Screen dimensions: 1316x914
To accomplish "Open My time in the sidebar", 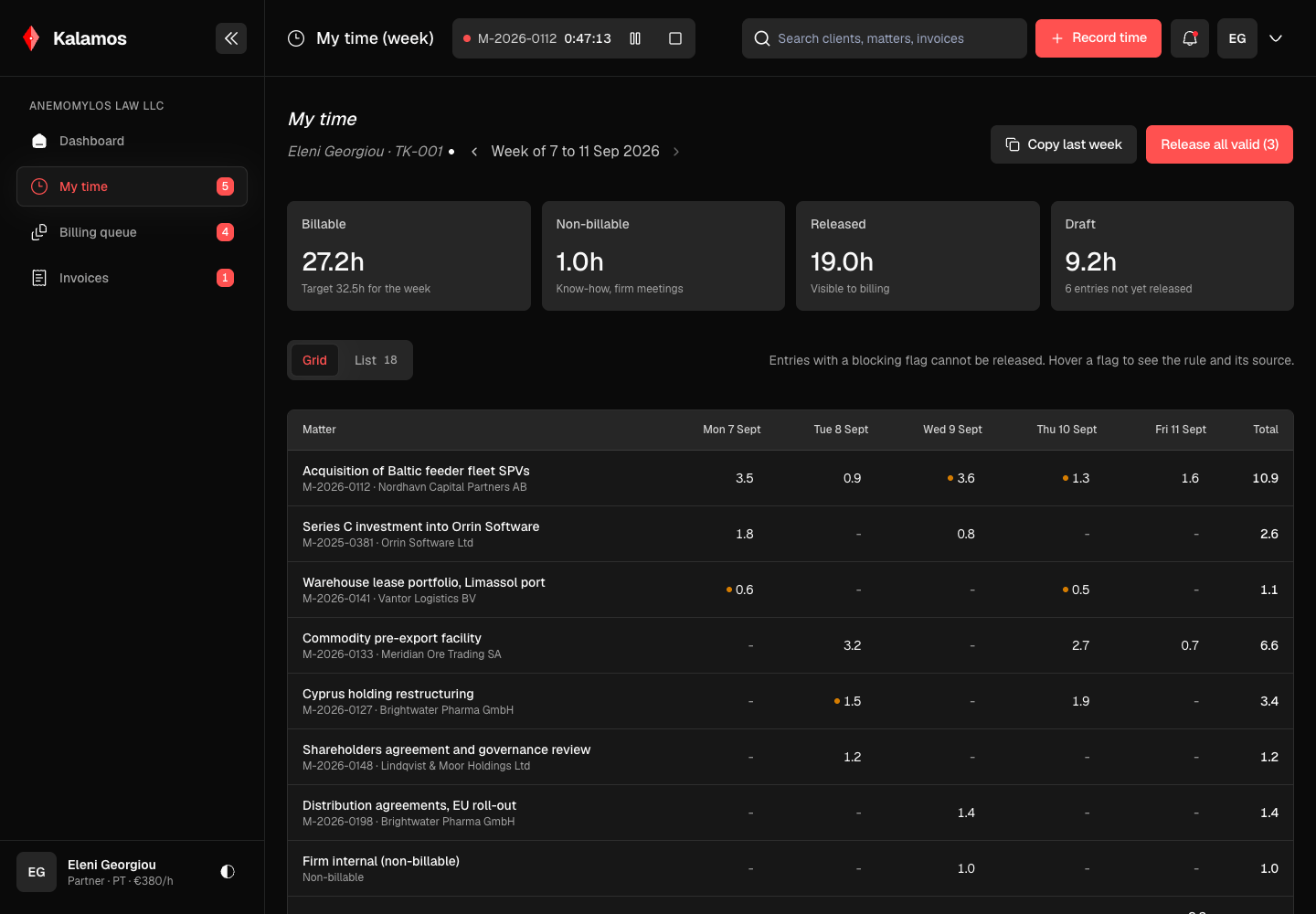I will (132, 186).
